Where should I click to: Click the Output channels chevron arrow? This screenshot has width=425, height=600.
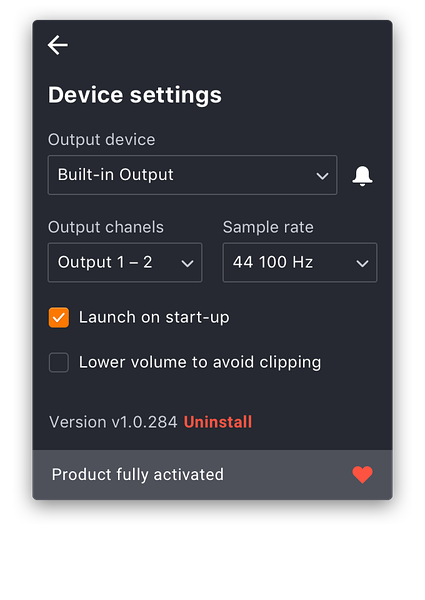[187, 263]
